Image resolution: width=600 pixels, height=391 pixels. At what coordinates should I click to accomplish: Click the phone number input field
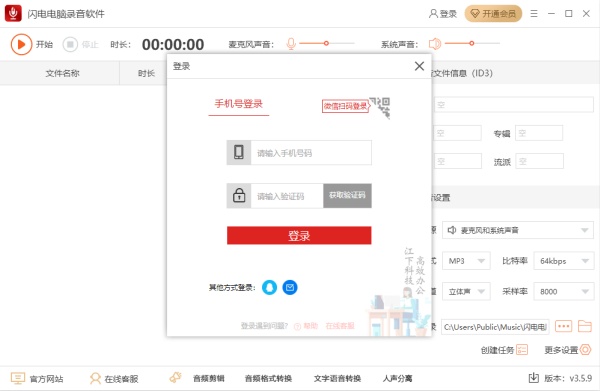(311, 153)
